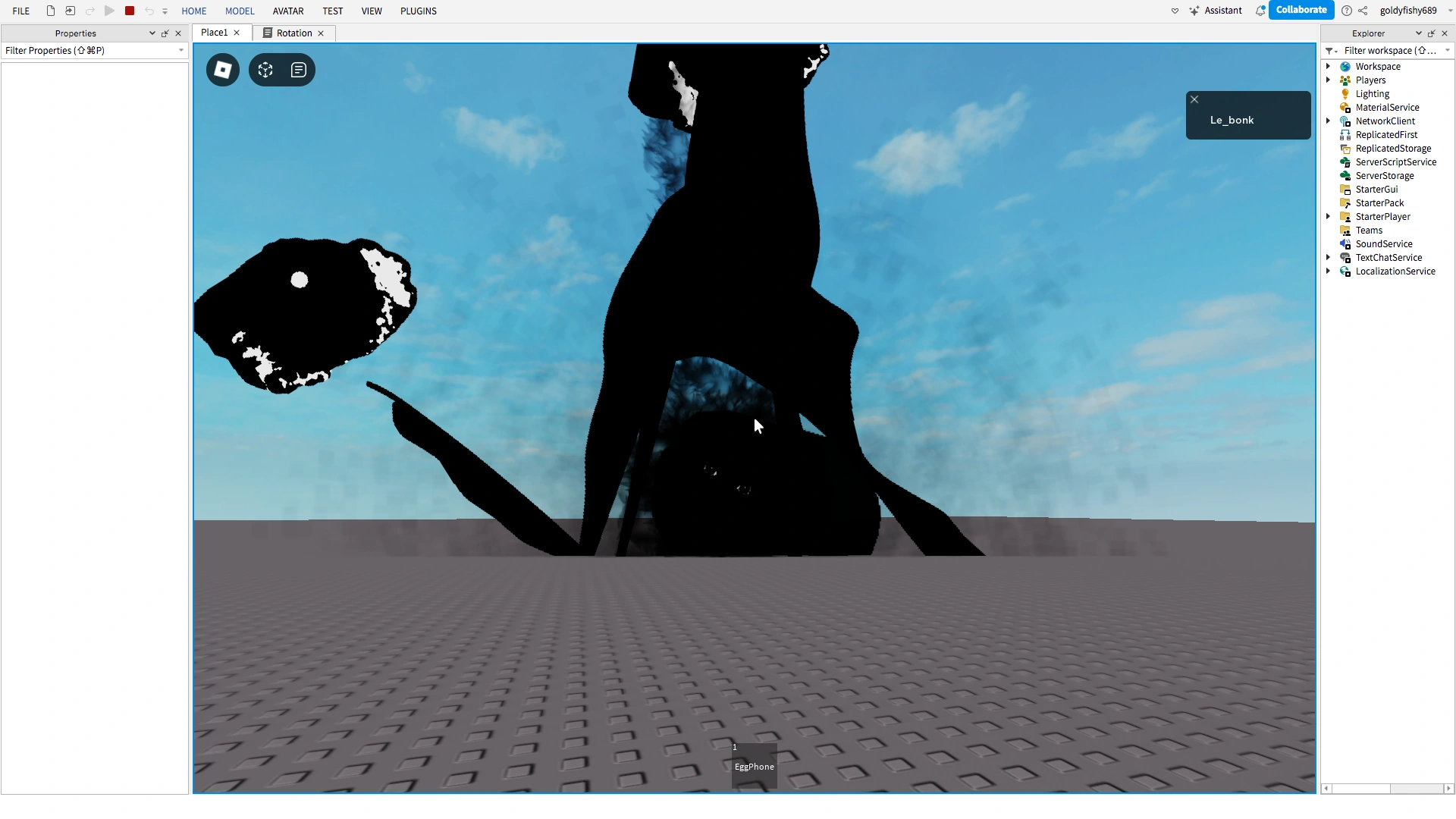Click the chat icon in viewport topbar

click(x=299, y=70)
